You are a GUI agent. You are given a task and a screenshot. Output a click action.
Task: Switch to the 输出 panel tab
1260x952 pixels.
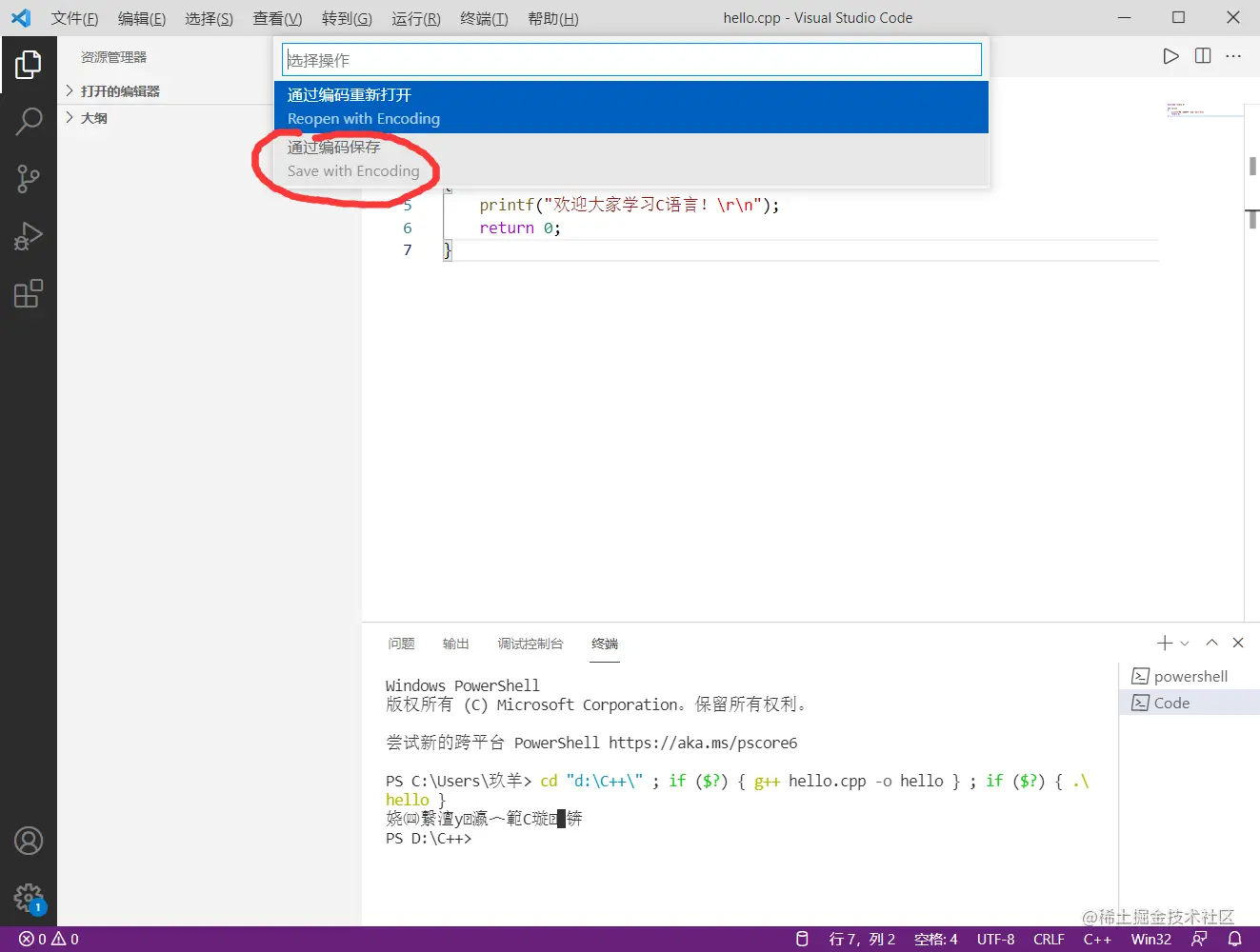pyautogui.click(x=456, y=644)
